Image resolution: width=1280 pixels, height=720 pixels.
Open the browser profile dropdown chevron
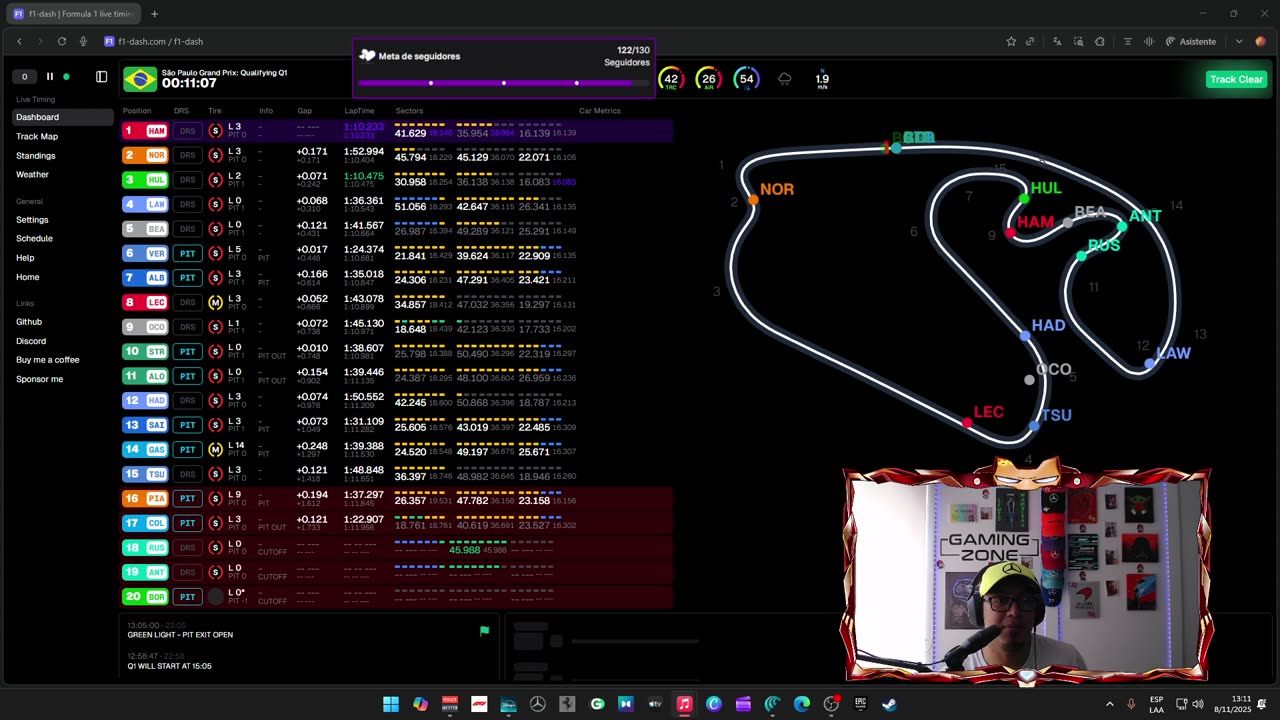coord(1239,41)
